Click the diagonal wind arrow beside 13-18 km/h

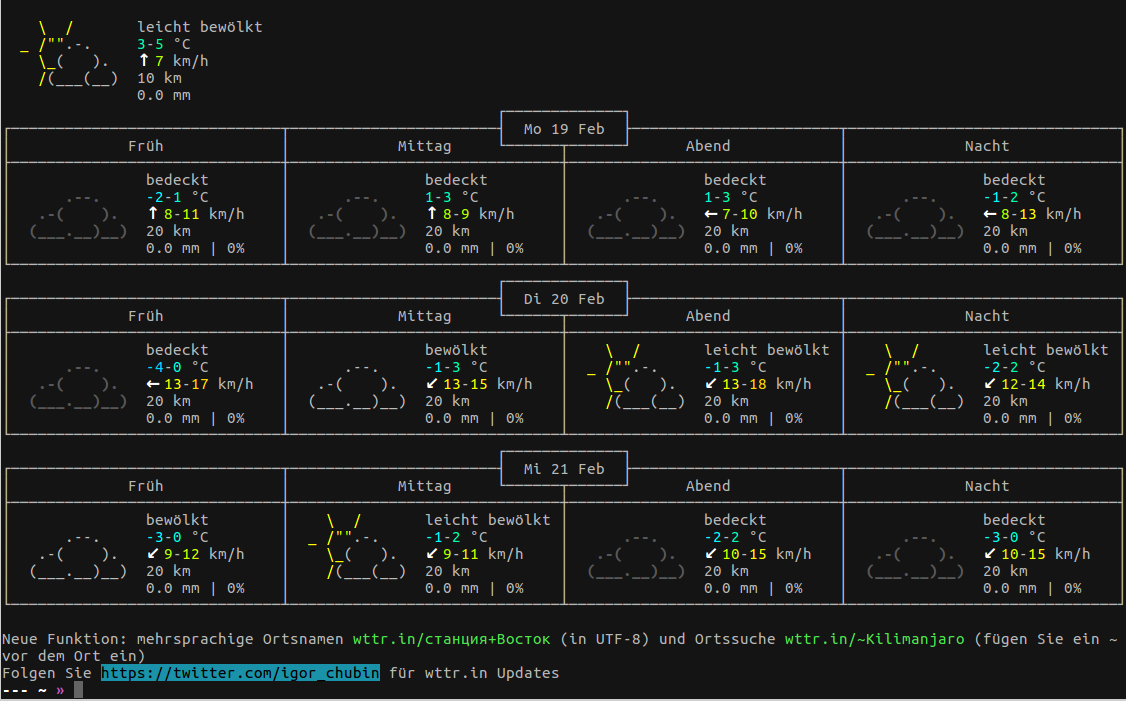pyautogui.click(x=711, y=384)
